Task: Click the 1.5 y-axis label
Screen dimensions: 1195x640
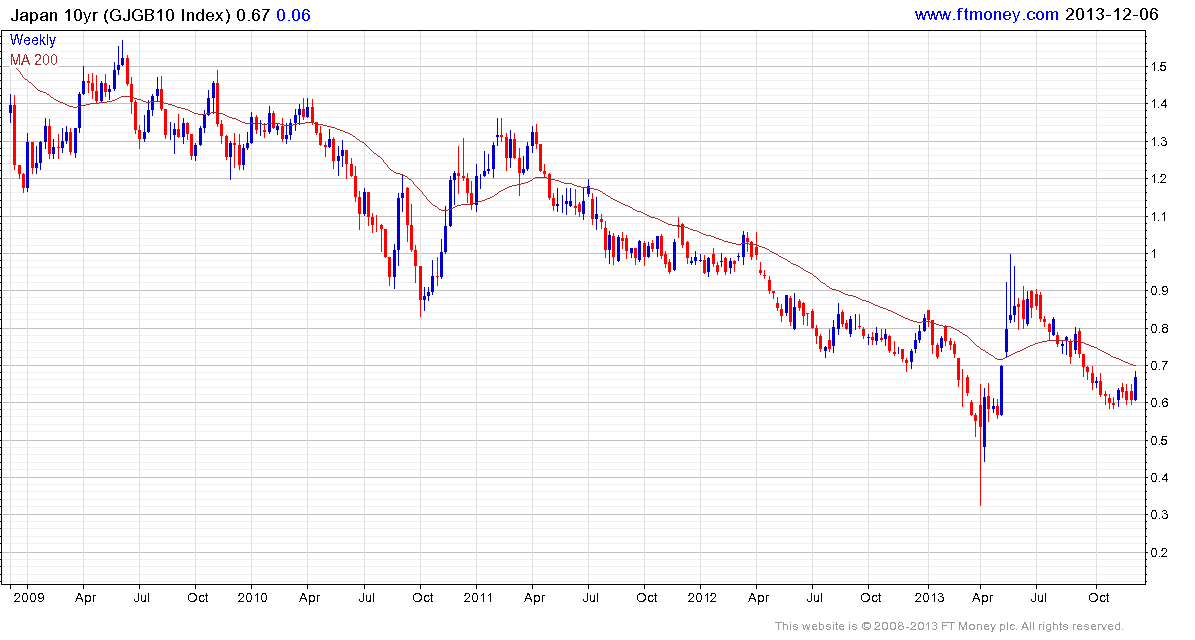Action: 1158,67
